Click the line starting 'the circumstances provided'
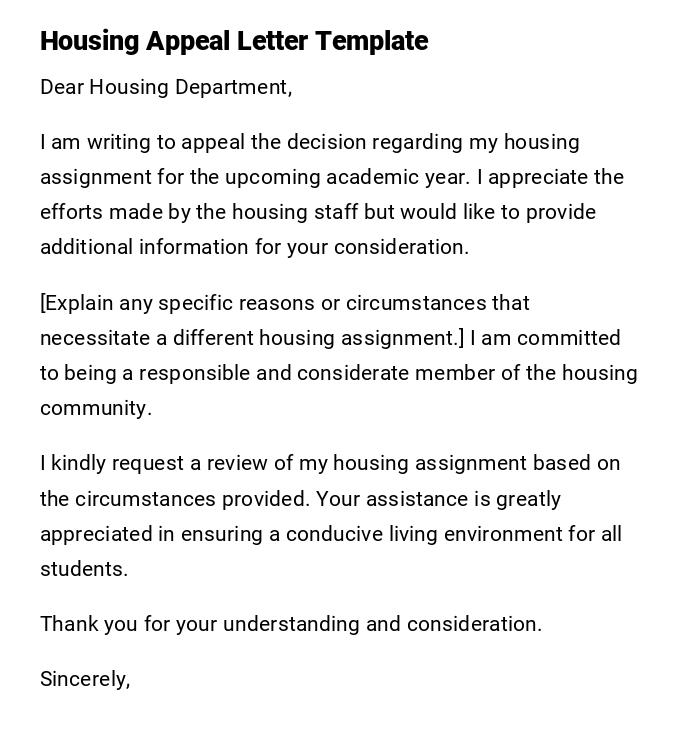Image resolution: width=700 pixels, height=742 pixels. pyautogui.click(x=300, y=499)
